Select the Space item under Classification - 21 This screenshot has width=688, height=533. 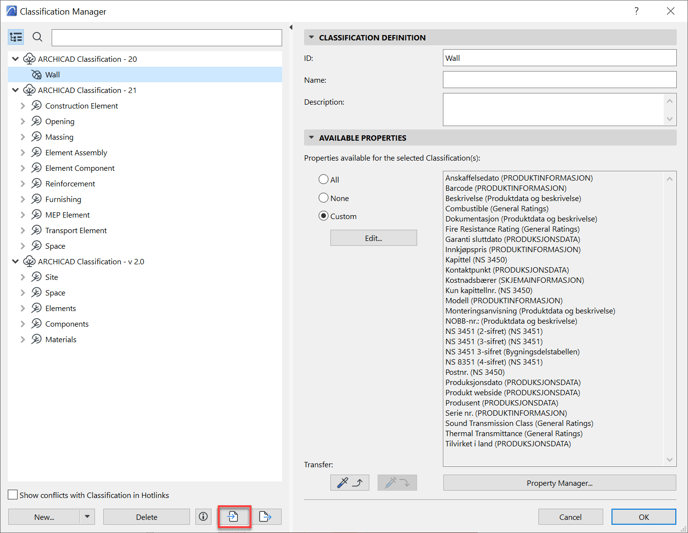click(55, 246)
